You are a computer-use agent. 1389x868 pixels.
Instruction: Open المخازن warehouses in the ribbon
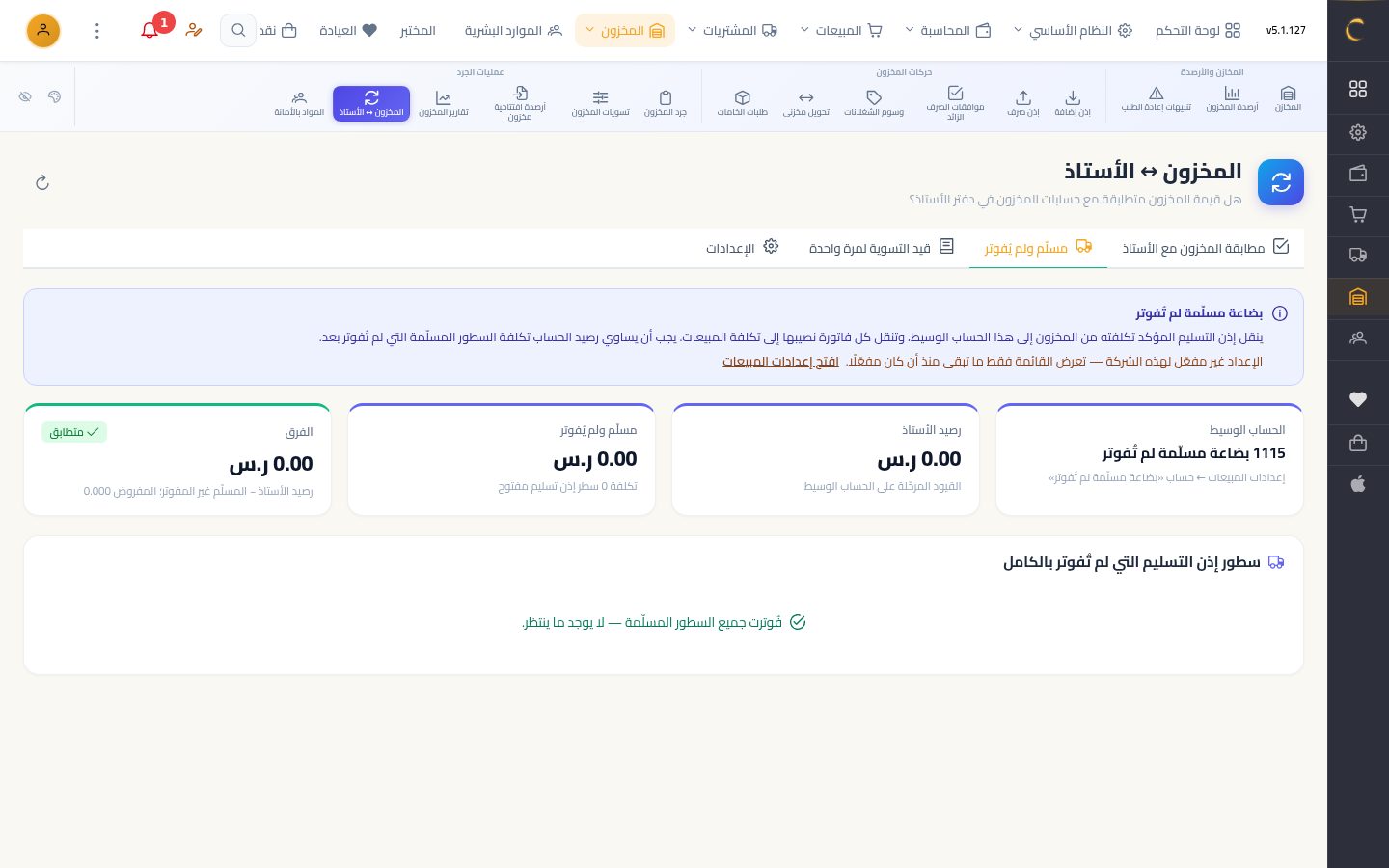click(x=1288, y=99)
